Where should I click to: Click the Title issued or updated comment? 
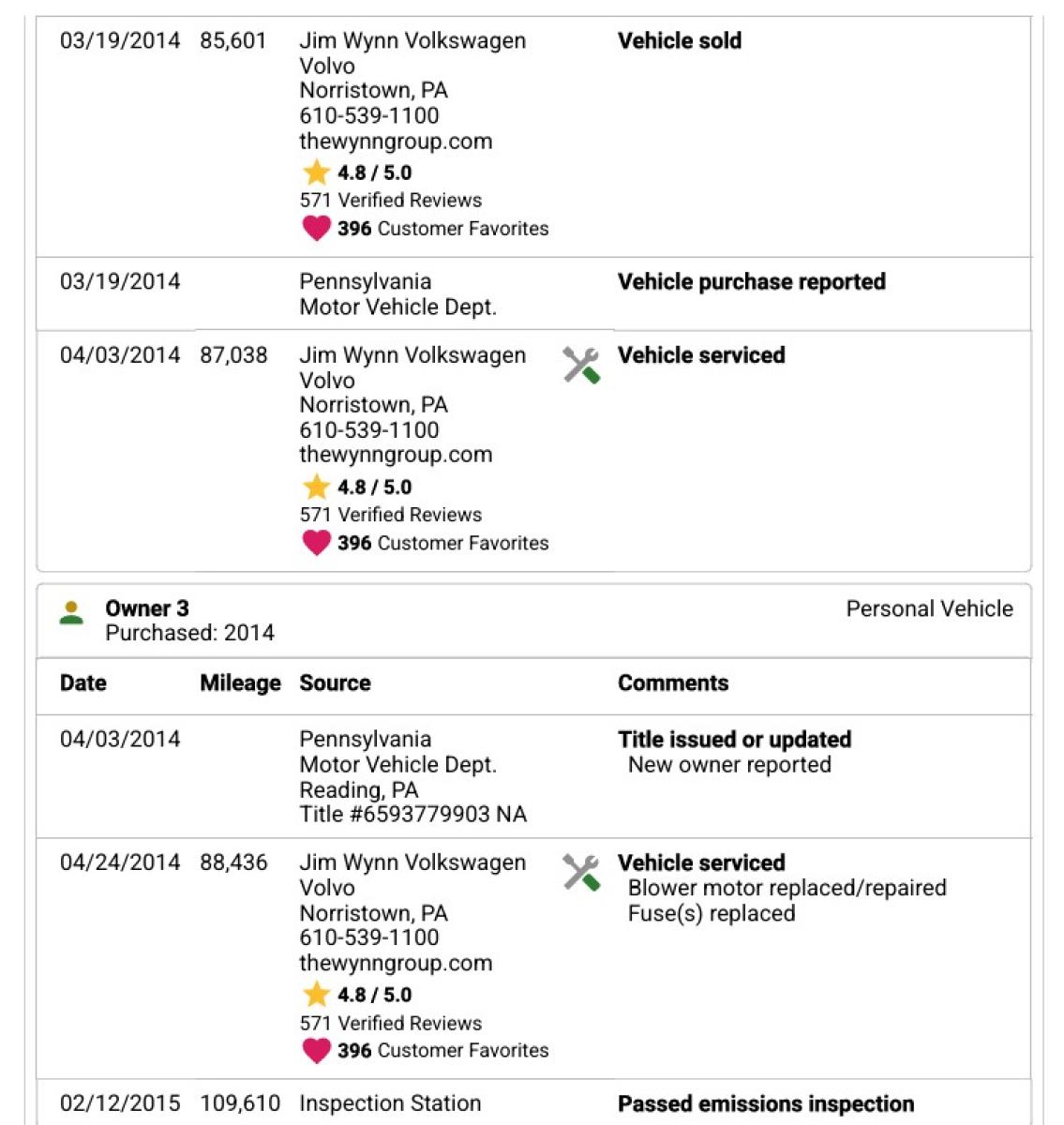[x=734, y=740]
